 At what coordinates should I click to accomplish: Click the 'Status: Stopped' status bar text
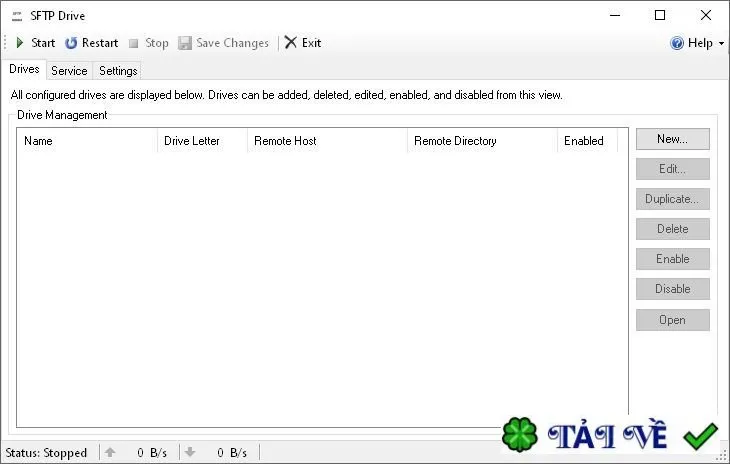[46, 453]
